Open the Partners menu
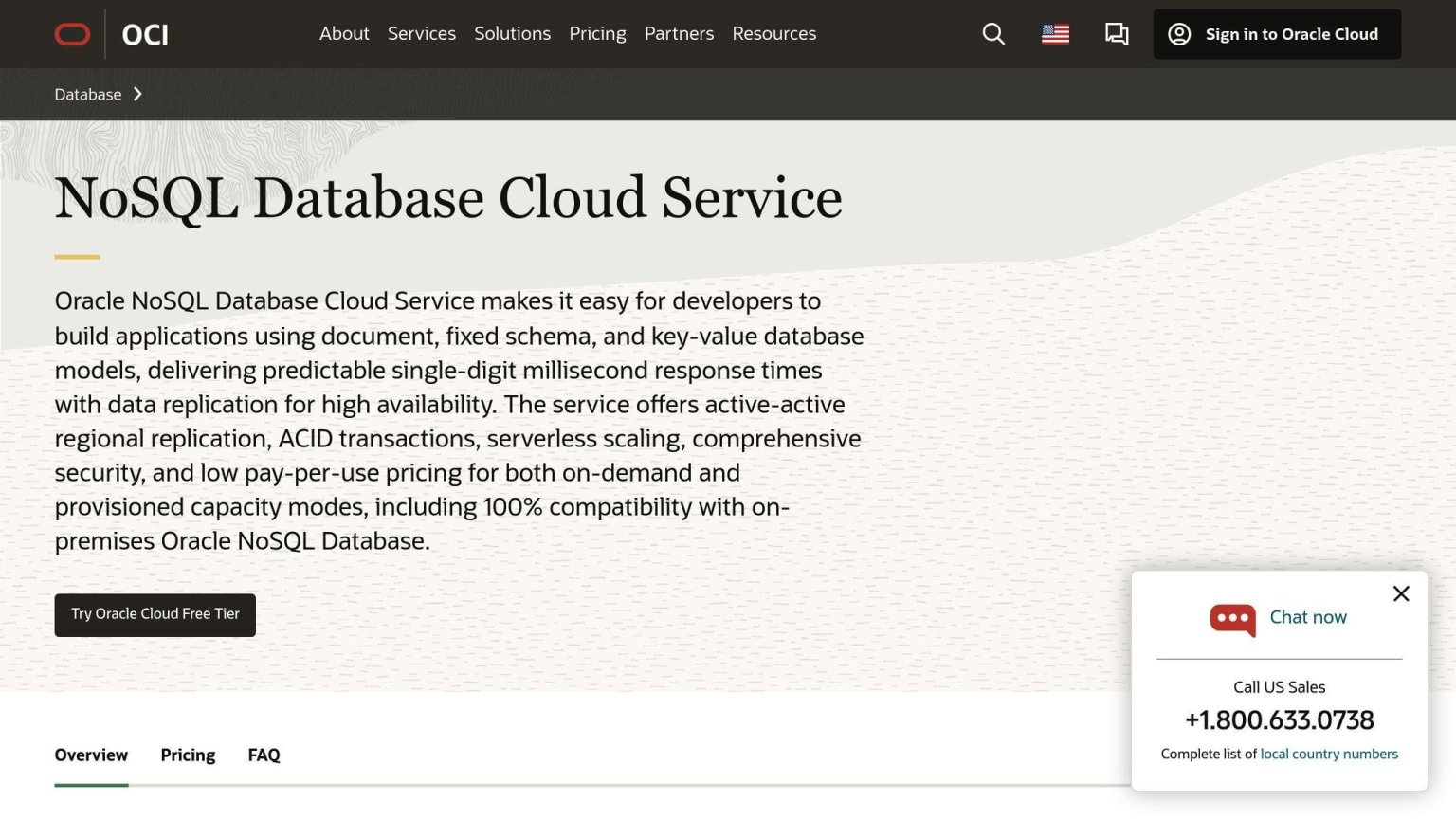Image resolution: width=1456 pixels, height=819 pixels. pos(679,34)
